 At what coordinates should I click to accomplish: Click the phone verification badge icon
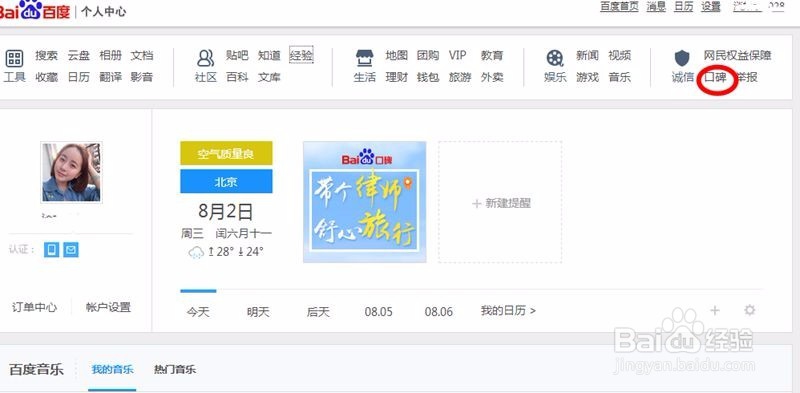click(52, 250)
